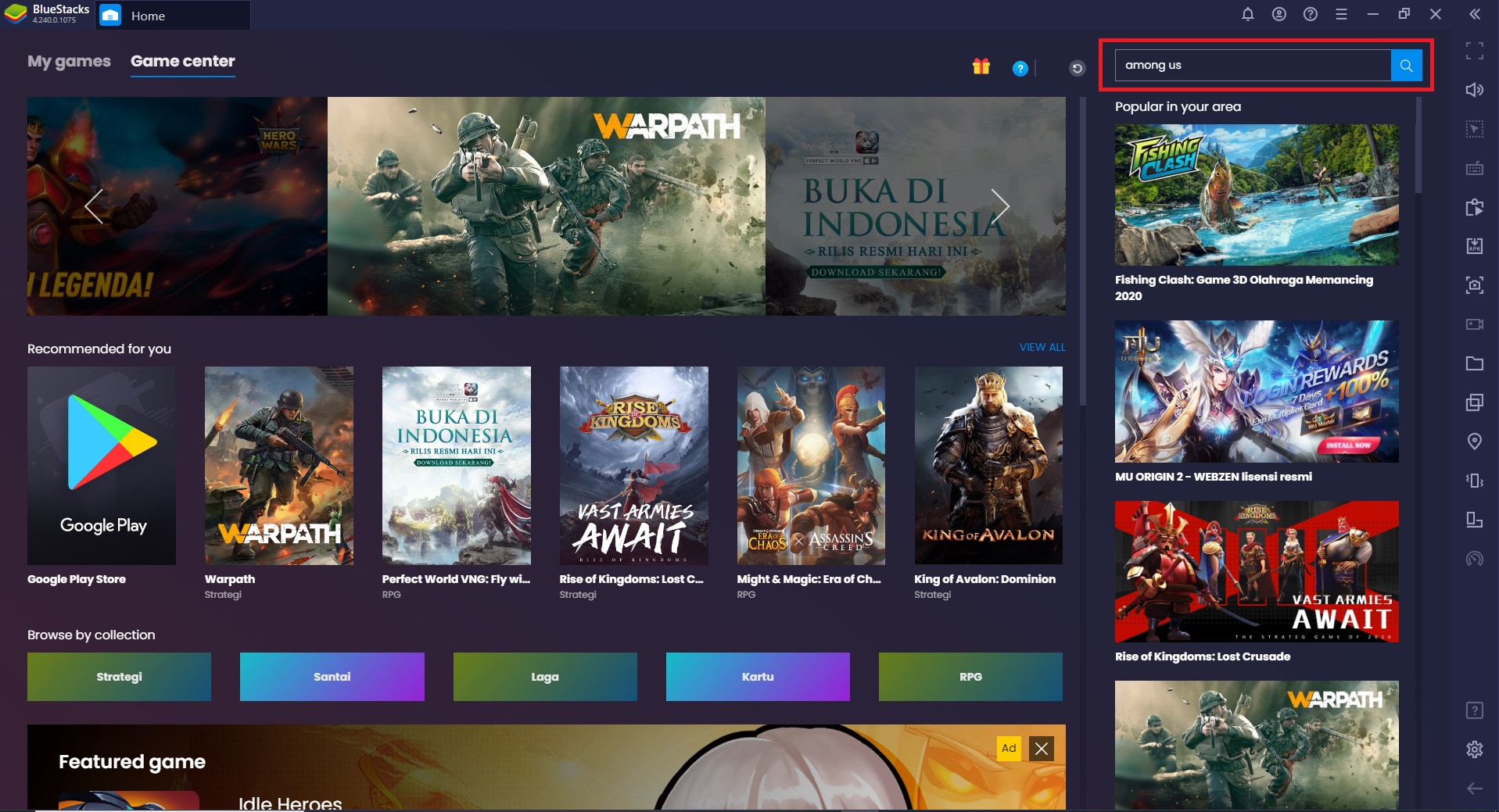Viewport: 1499px width, 812px height.
Task: Open the account profile icon
Action: 1279,14
